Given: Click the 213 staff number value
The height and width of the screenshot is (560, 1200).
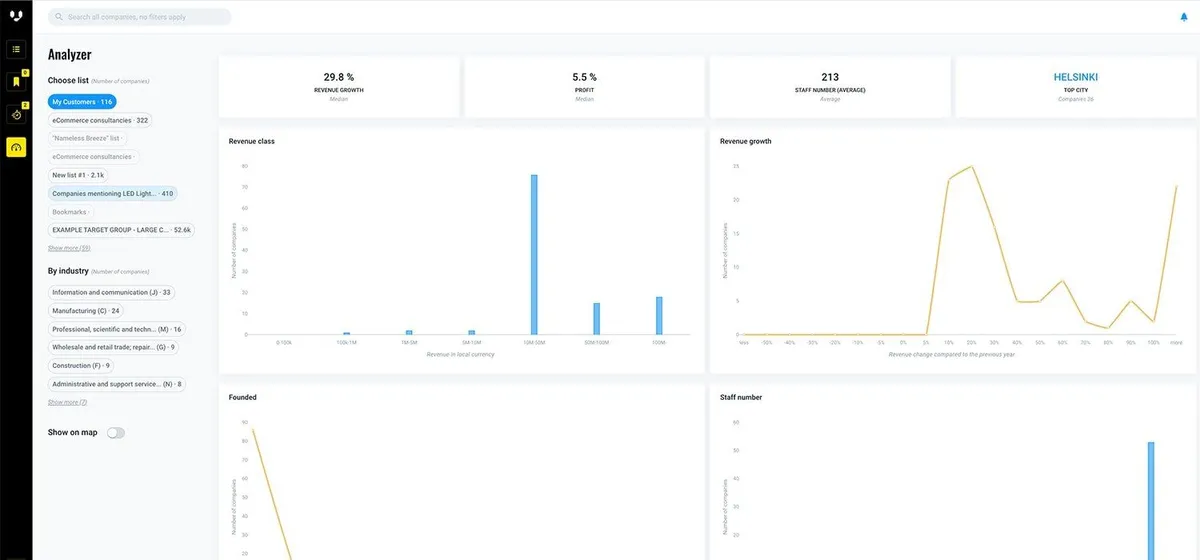Looking at the screenshot, I should (x=830, y=77).
